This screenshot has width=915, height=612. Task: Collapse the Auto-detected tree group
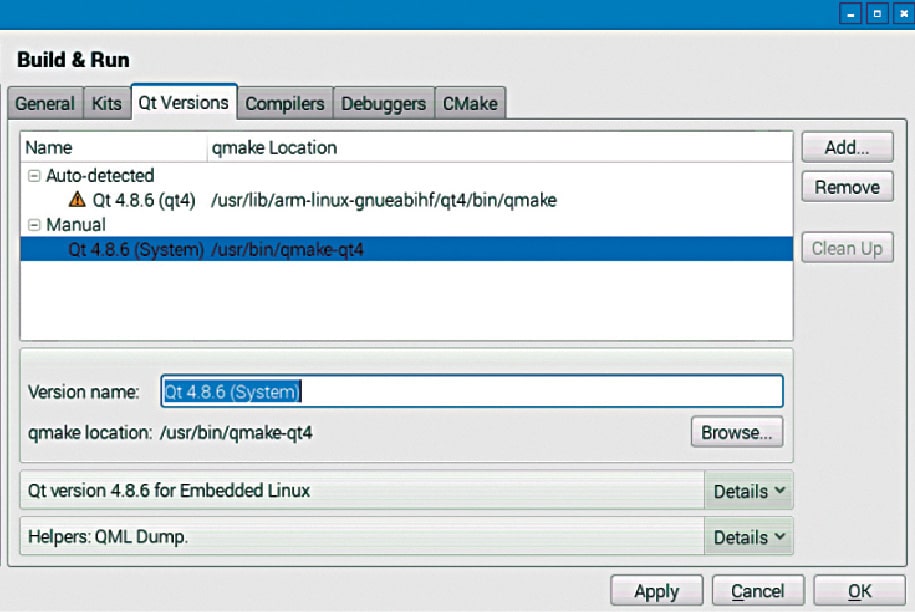tap(34, 176)
